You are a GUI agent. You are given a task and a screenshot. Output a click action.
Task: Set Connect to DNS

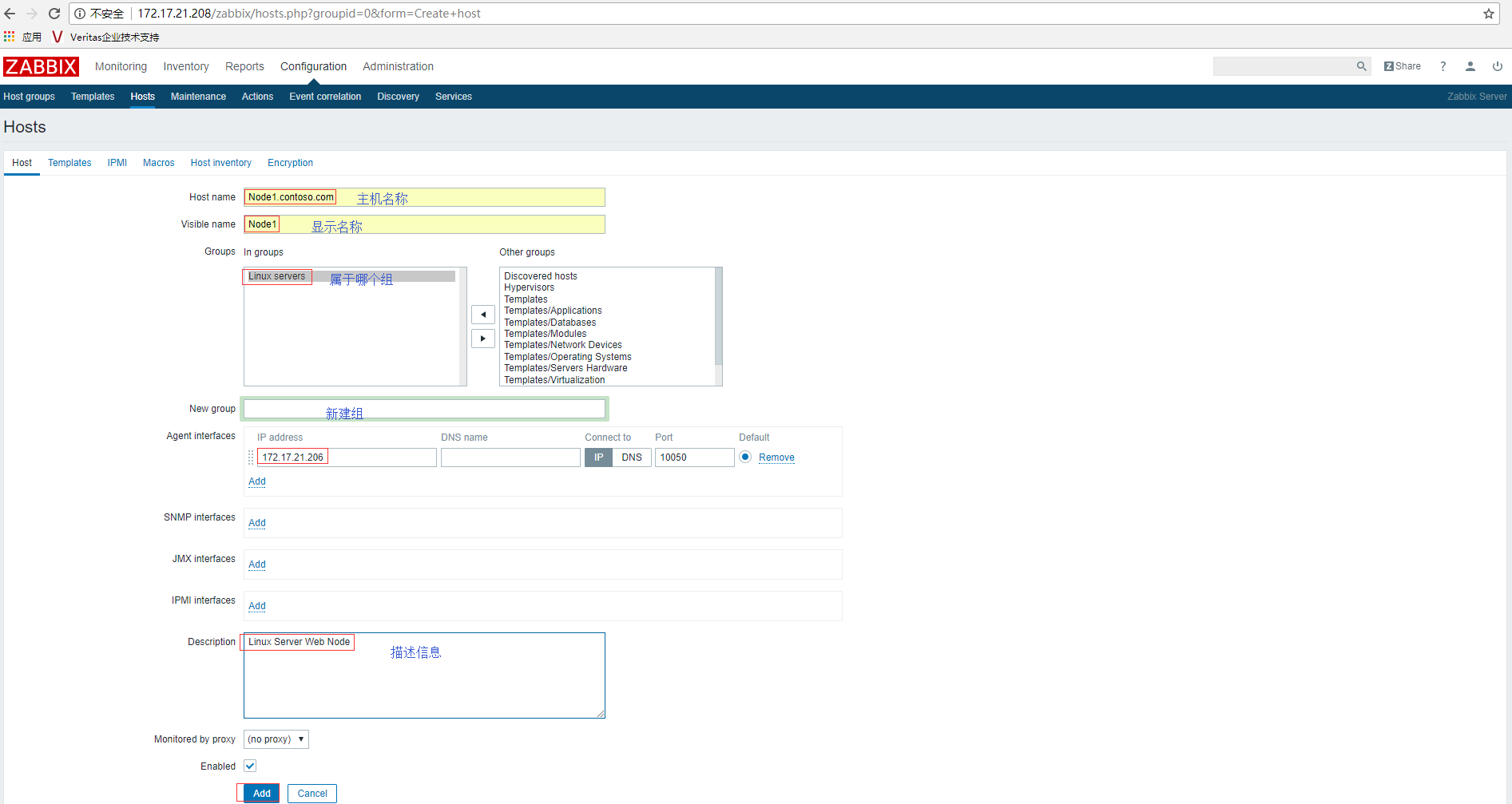632,457
